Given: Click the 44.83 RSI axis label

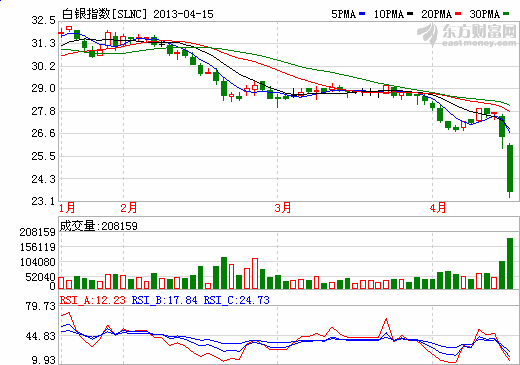Looking at the screenshot, I should pyautogui.click(x=41, y=336).
